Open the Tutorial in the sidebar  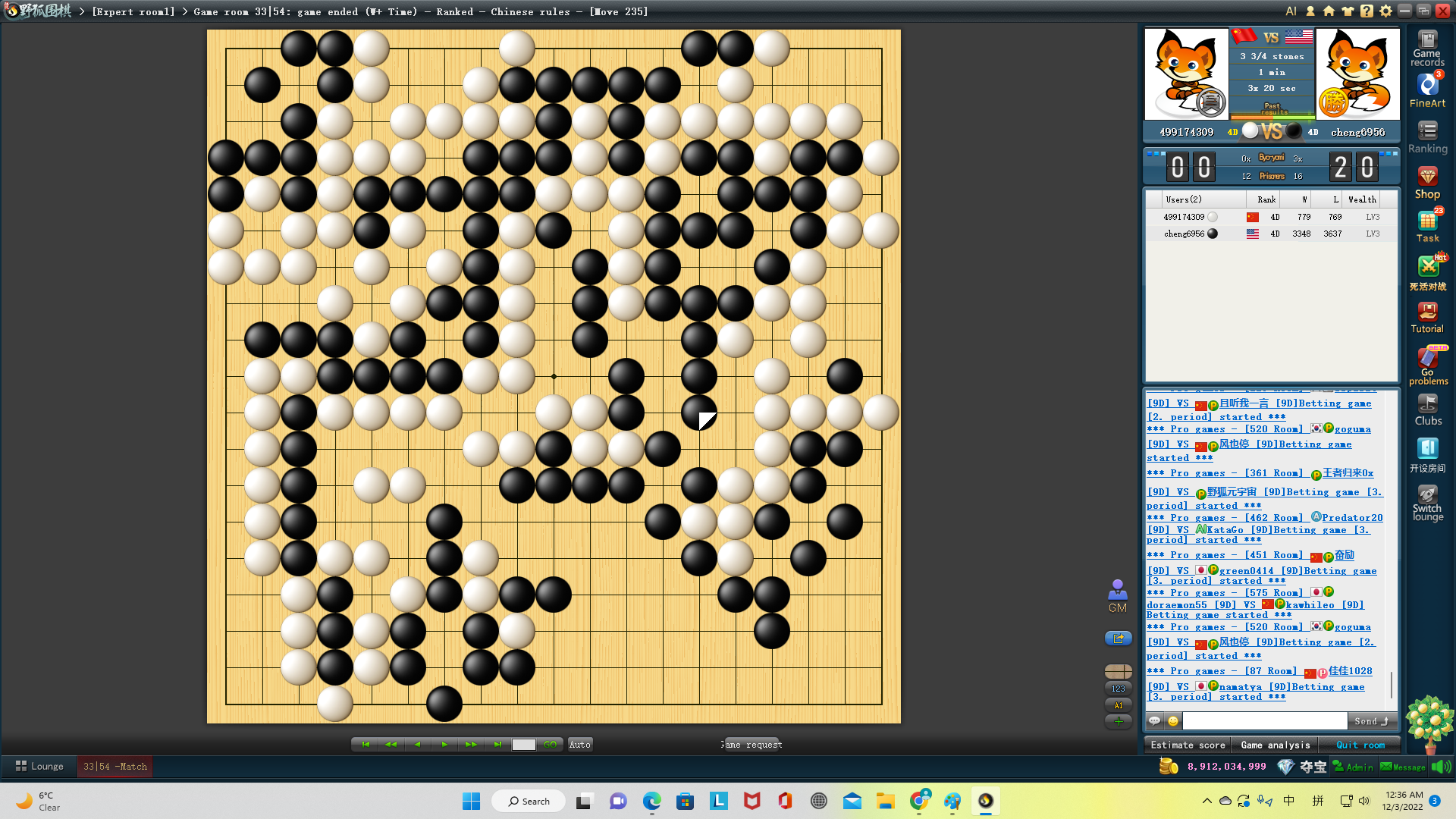pos(1427,317)
